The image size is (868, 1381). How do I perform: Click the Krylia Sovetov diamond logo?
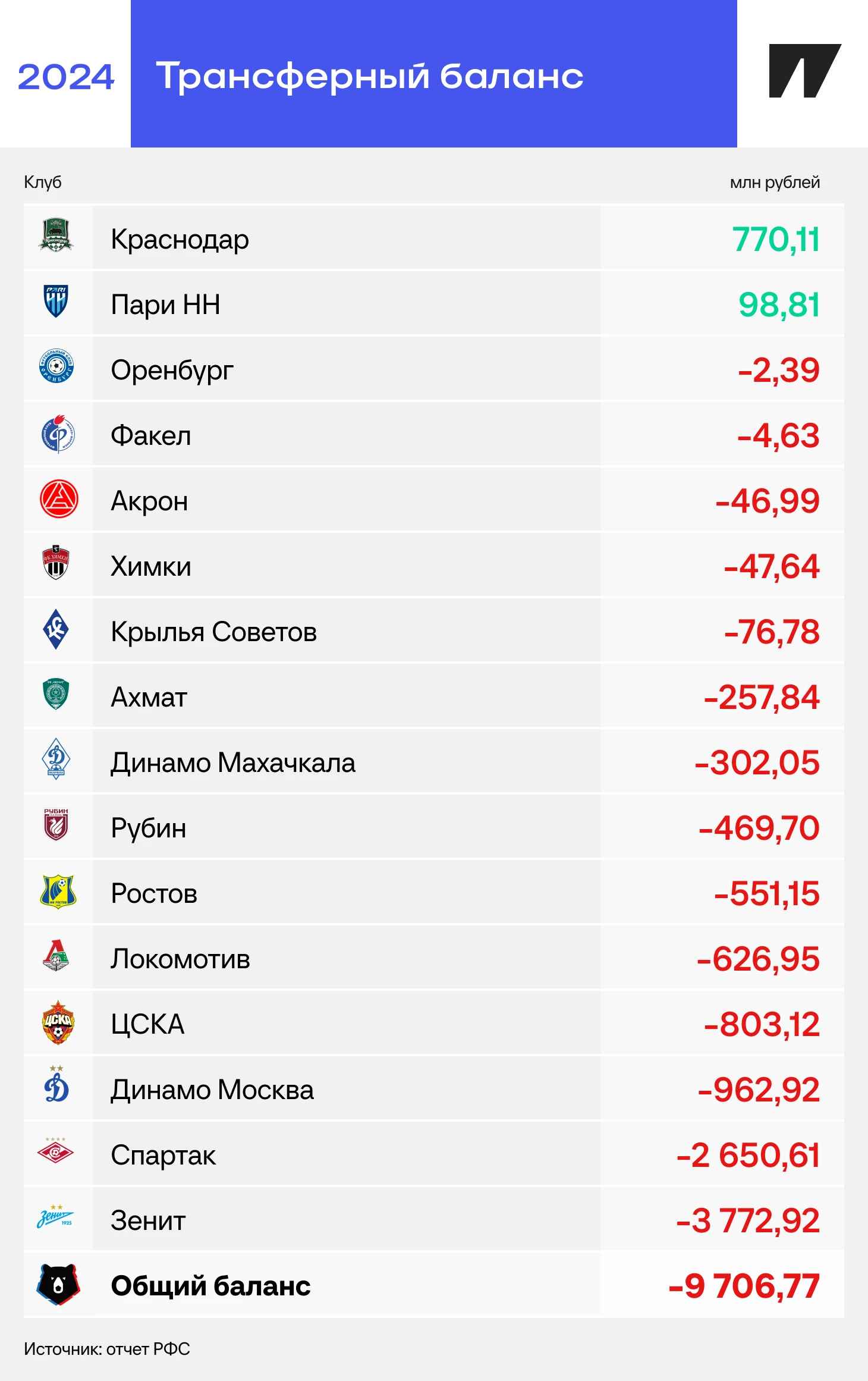click(56, 629)
